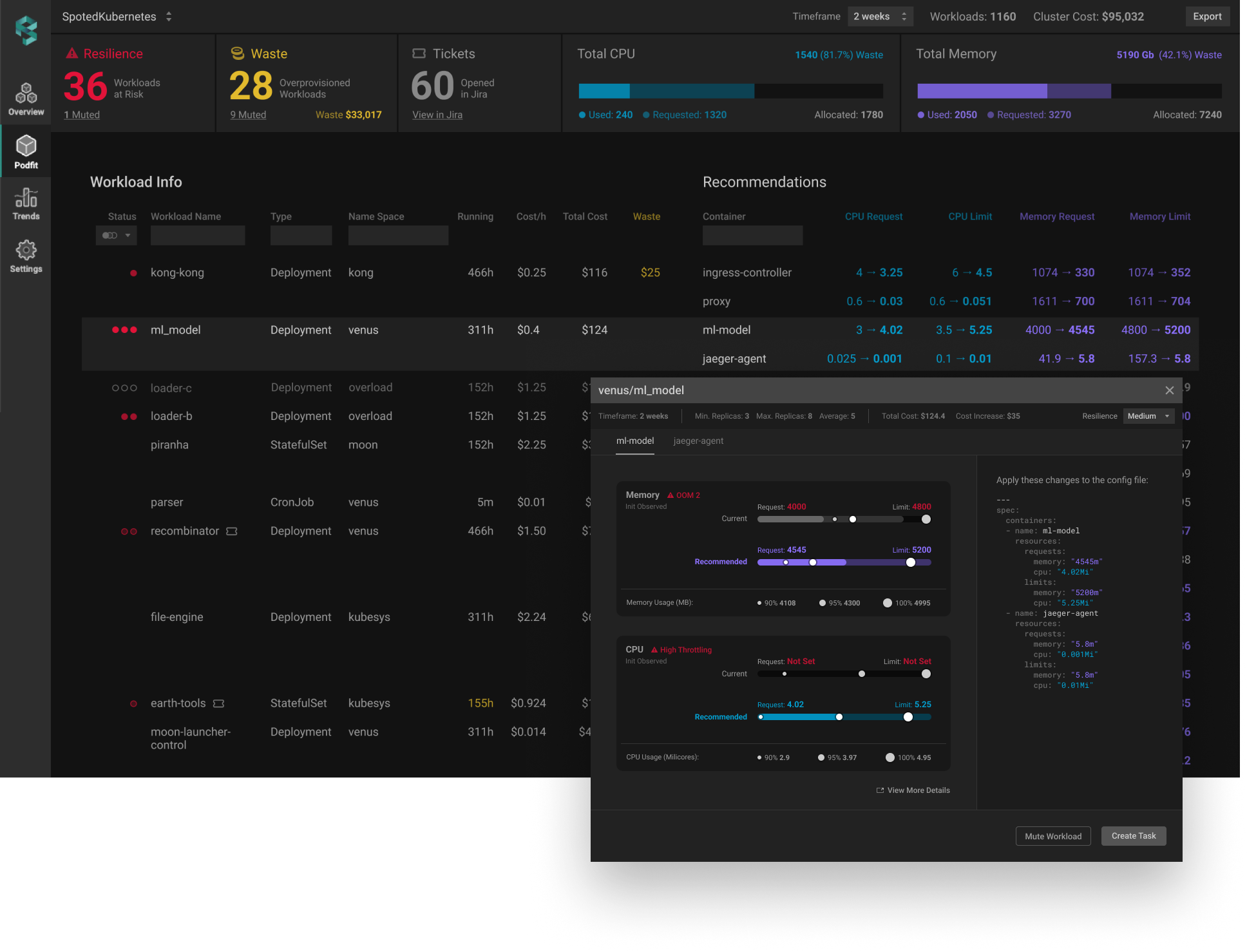This screenshot has height=952, width=1247.
Task: Open the SpotedKubernetes cluster selector
Action: coord(117,17)
